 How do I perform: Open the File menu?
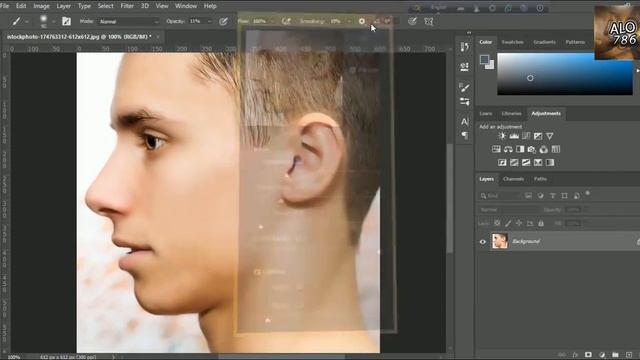[x=4, y=6]
